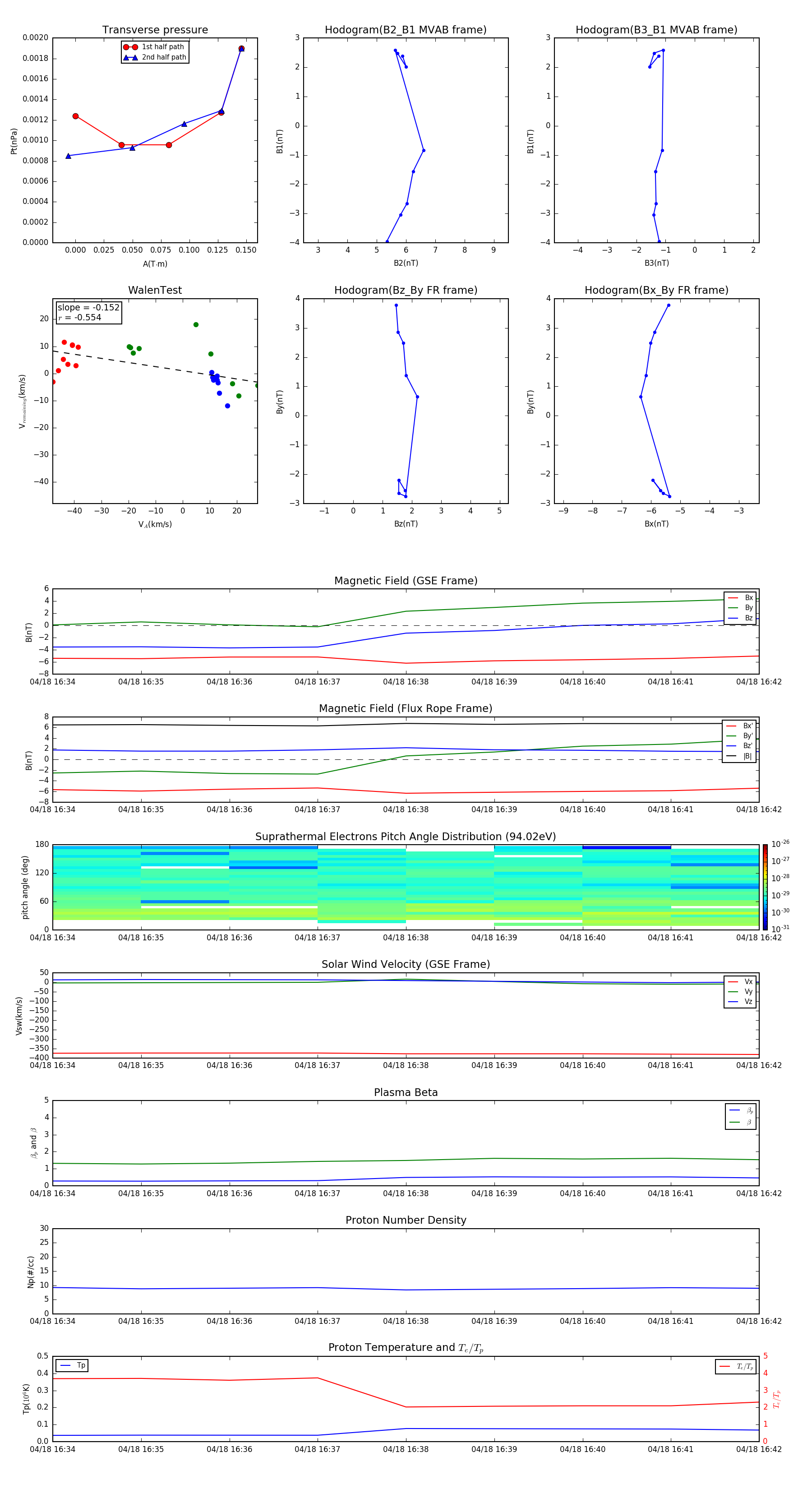
Task: Click the 'Bz' entry in GSE legend
Action: (x=740, y=618)
